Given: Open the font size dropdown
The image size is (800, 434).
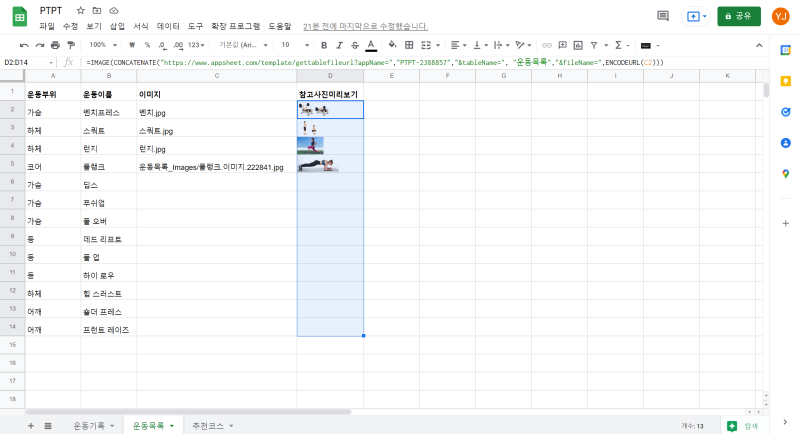Looking at the screenshot, I should 295,45.
